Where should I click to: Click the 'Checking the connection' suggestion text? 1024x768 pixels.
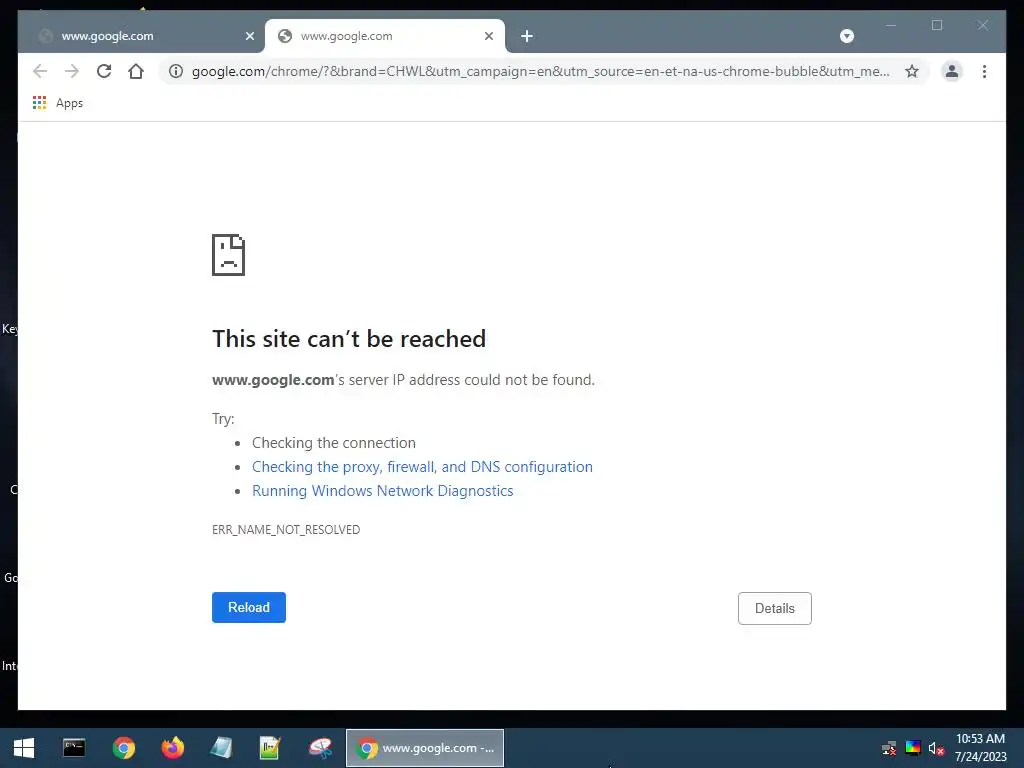point(334,443)
